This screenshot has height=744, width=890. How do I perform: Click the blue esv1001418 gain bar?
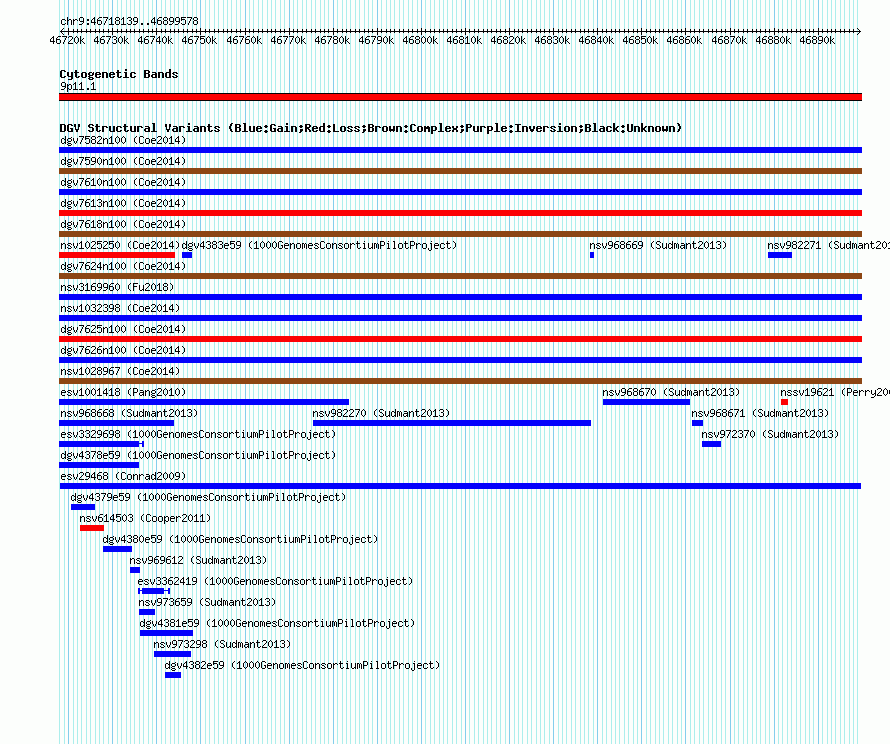204,402
